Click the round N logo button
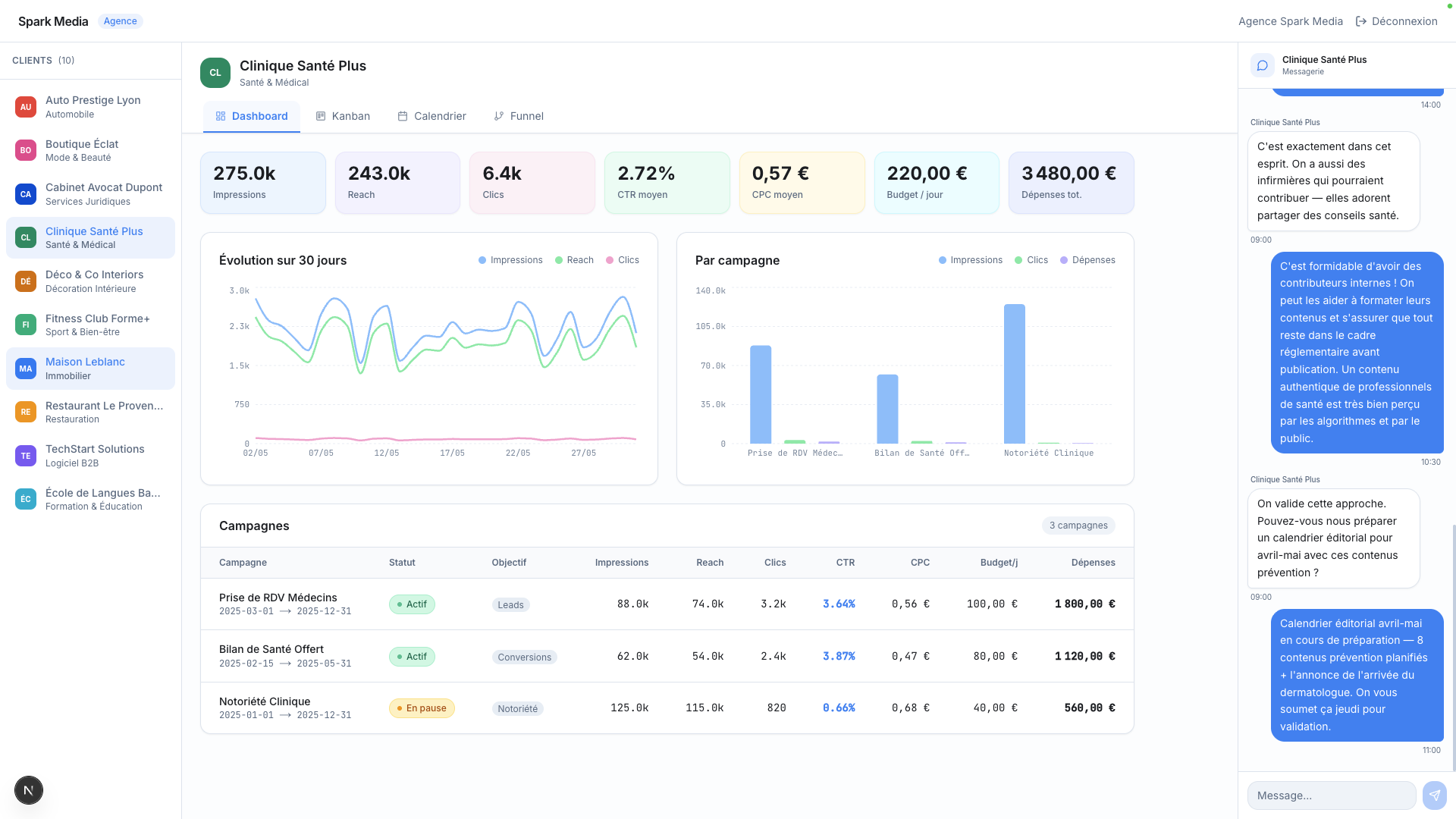Screen dimensions: 1456x819 (29, 790)
